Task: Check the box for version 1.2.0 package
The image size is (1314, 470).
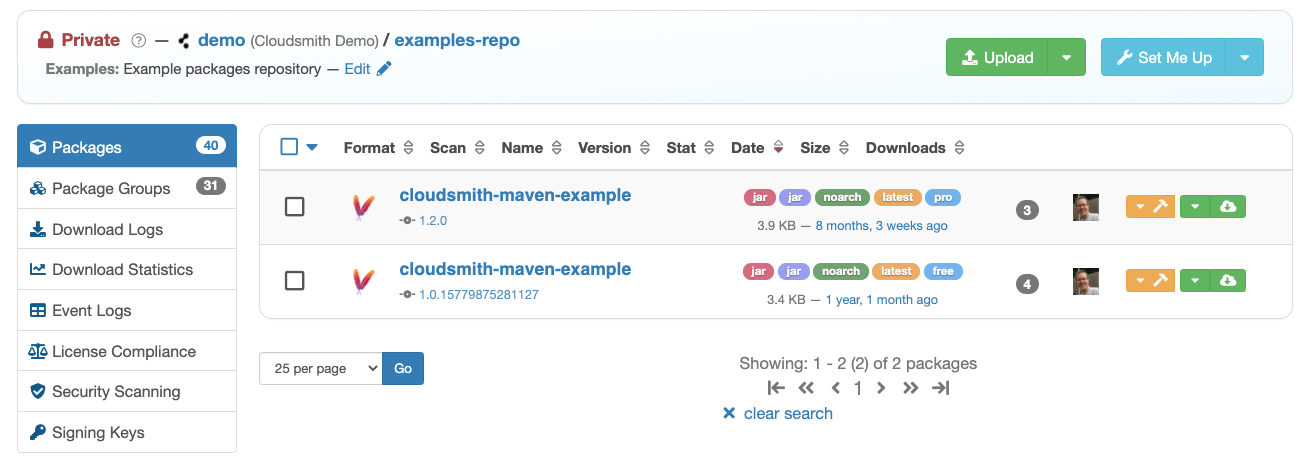Action: tap(294, 207)
